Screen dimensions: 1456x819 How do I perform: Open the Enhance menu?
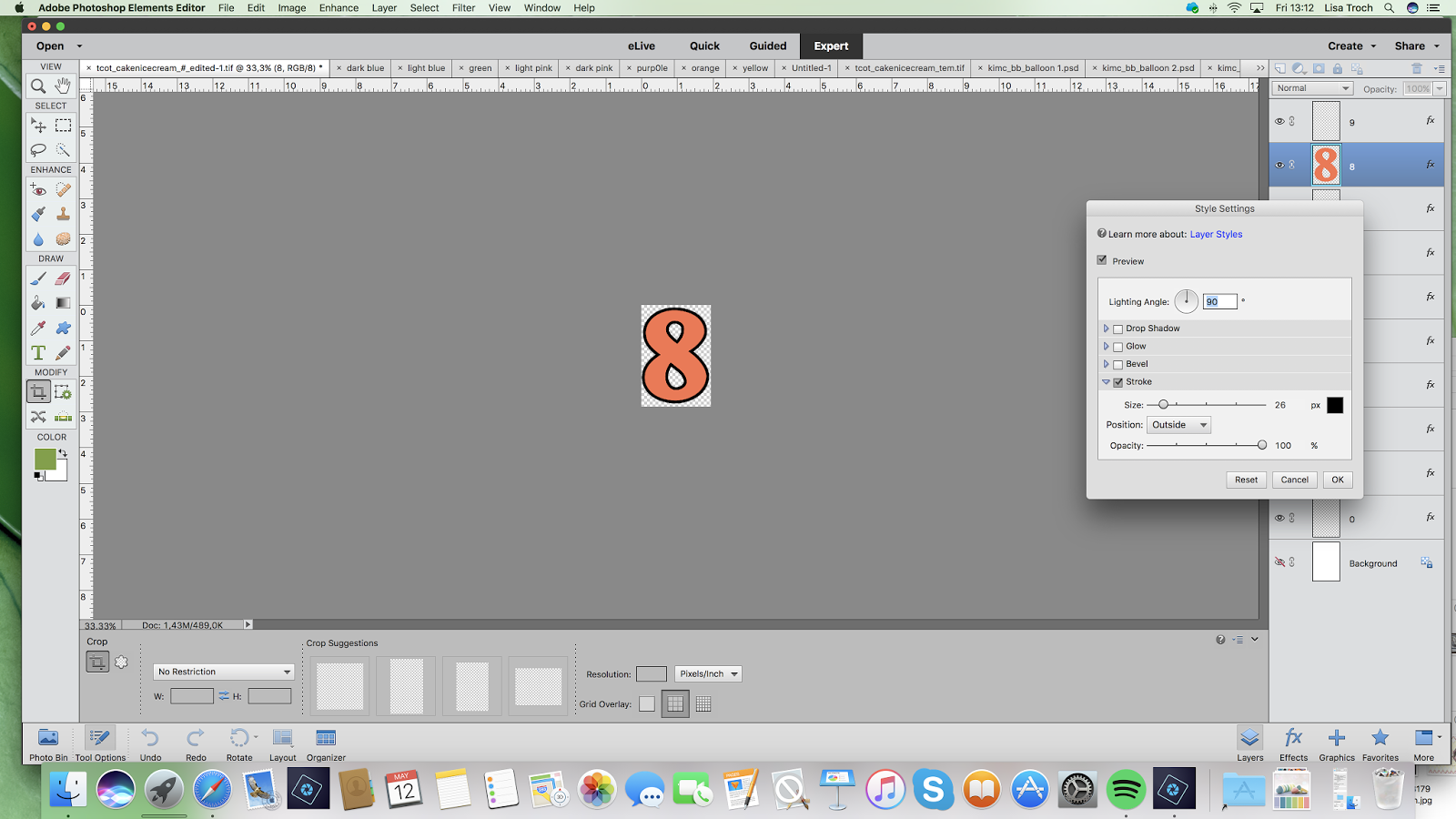tap(339, 7)
